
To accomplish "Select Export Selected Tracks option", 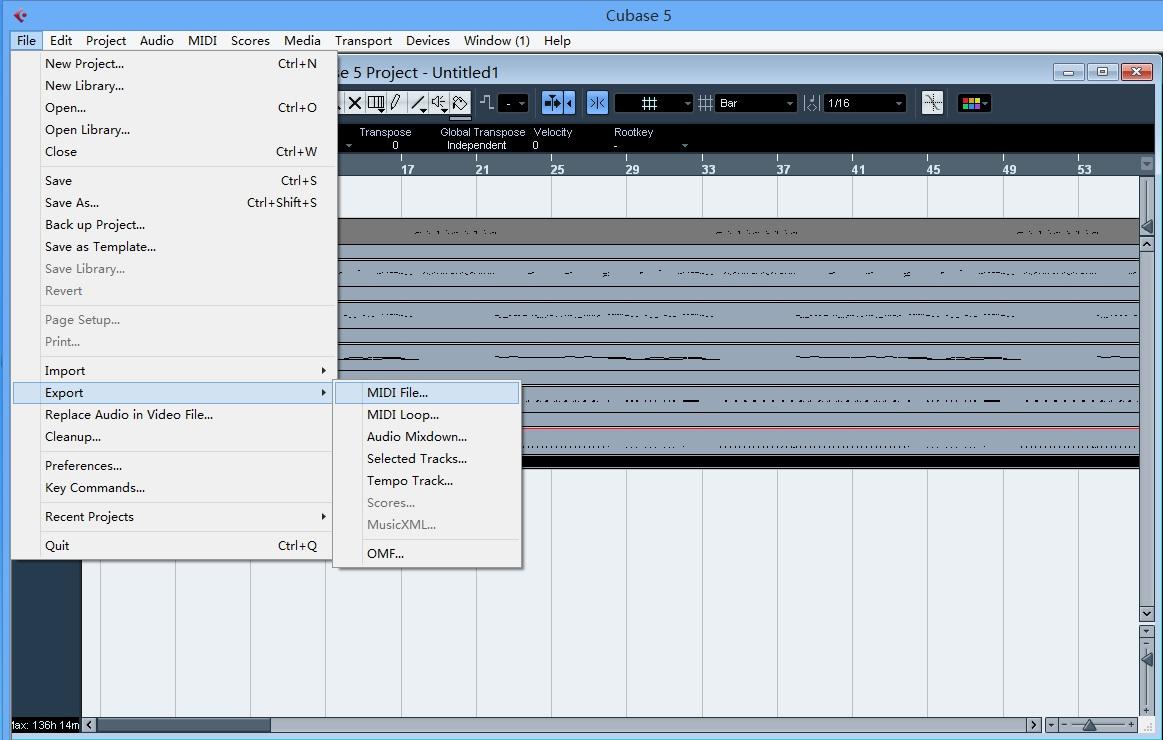I will click(427, 459).
